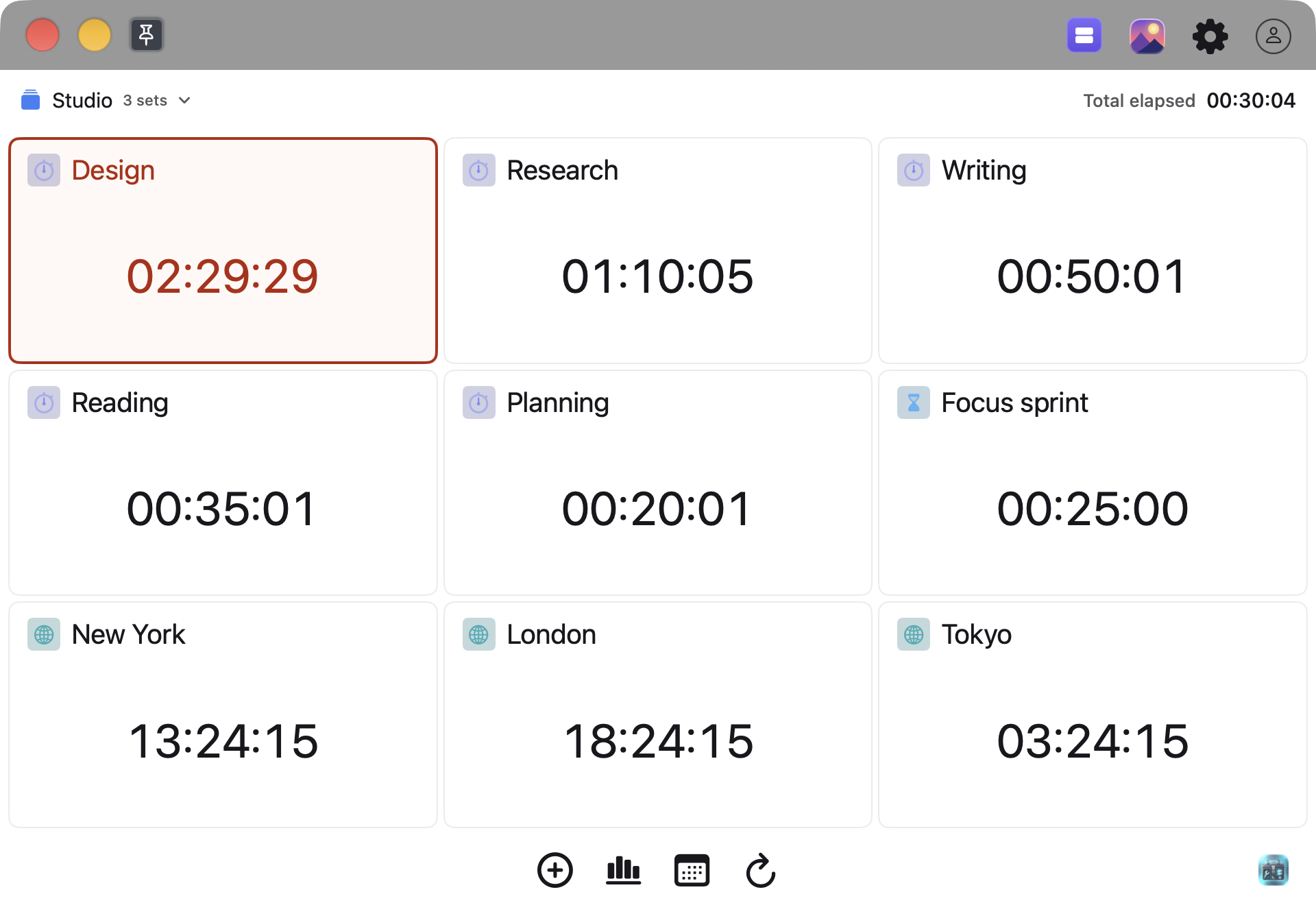1316x905 pixels.
Task: Click the Design stopwatch icon
Action: point(44,170)
